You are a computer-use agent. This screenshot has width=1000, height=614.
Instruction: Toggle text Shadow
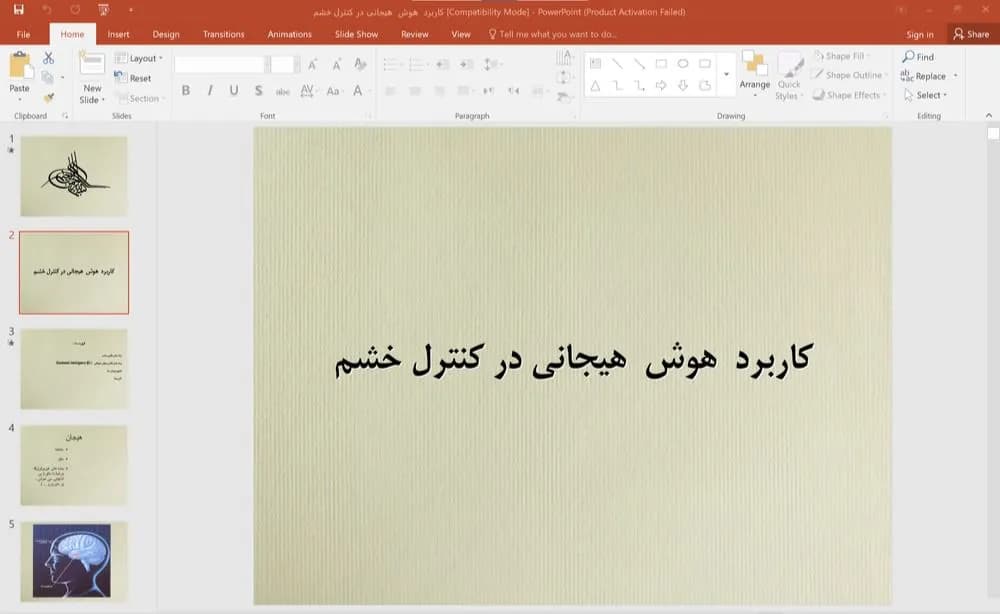coord(258,91)
